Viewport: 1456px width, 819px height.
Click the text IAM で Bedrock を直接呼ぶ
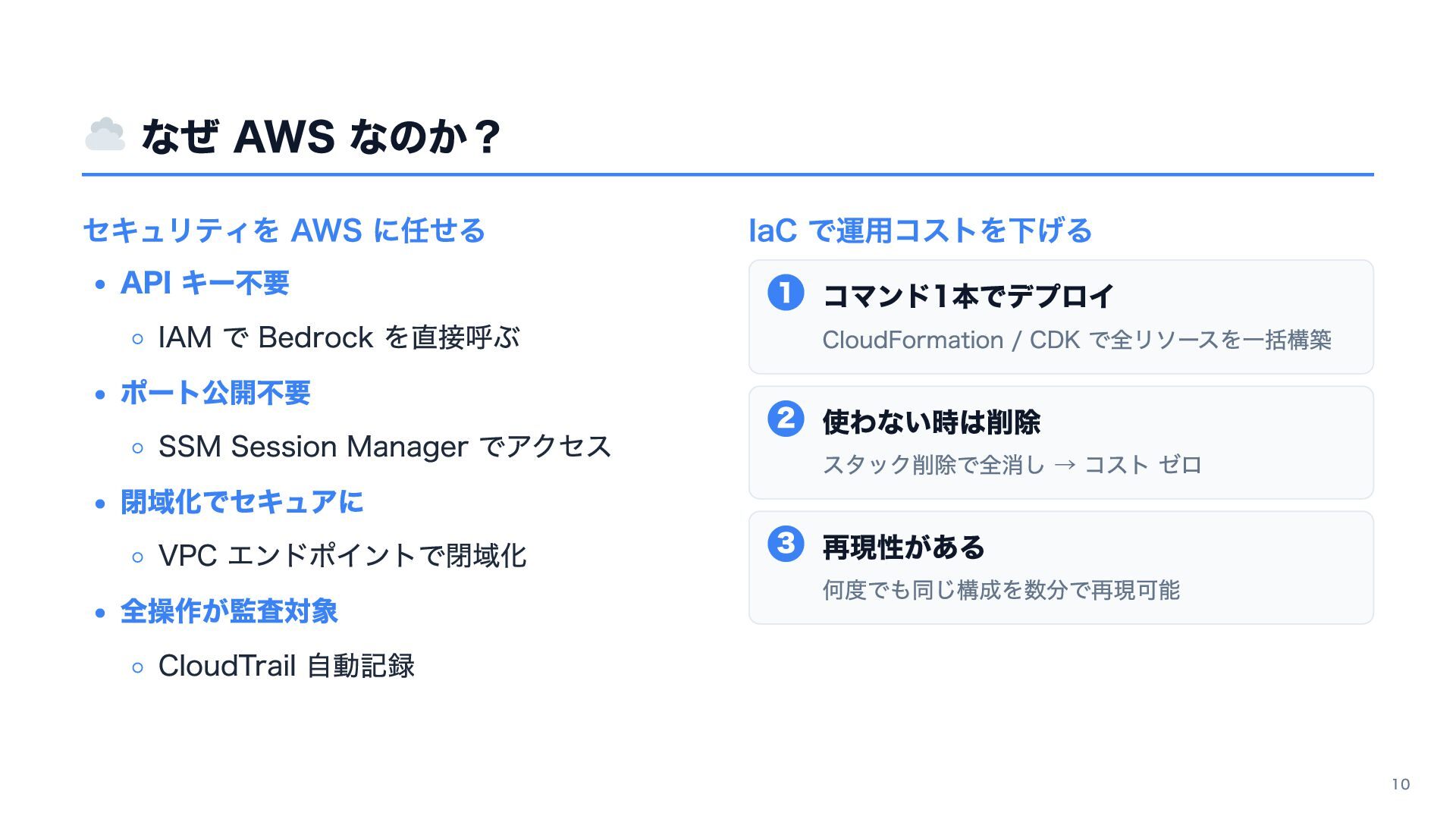[339, 337]
